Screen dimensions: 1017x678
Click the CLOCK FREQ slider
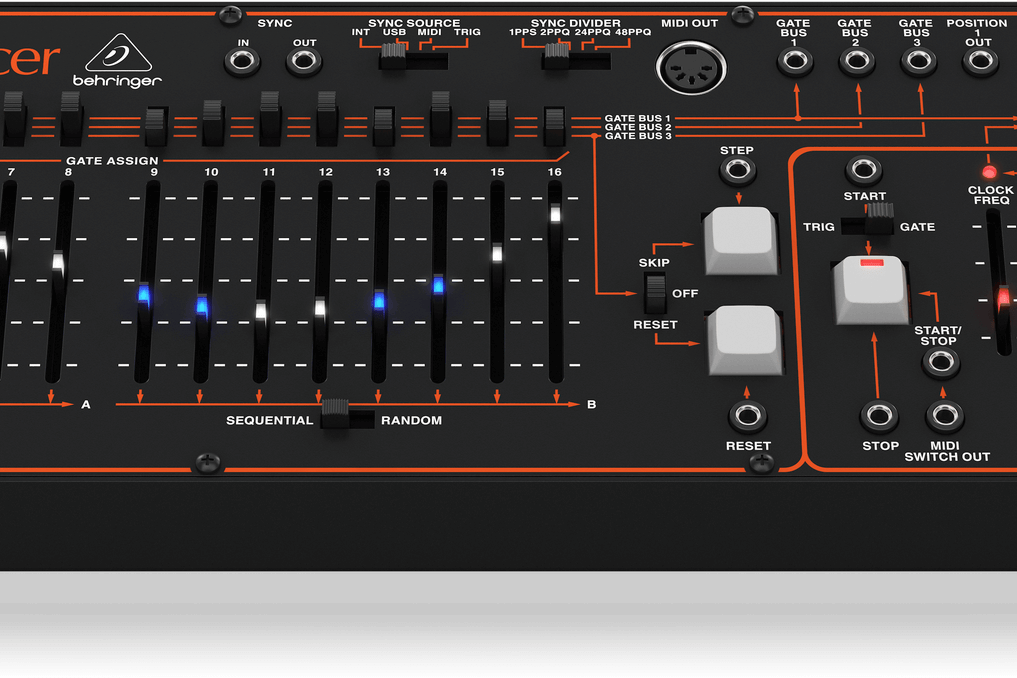coord(1004,298)
